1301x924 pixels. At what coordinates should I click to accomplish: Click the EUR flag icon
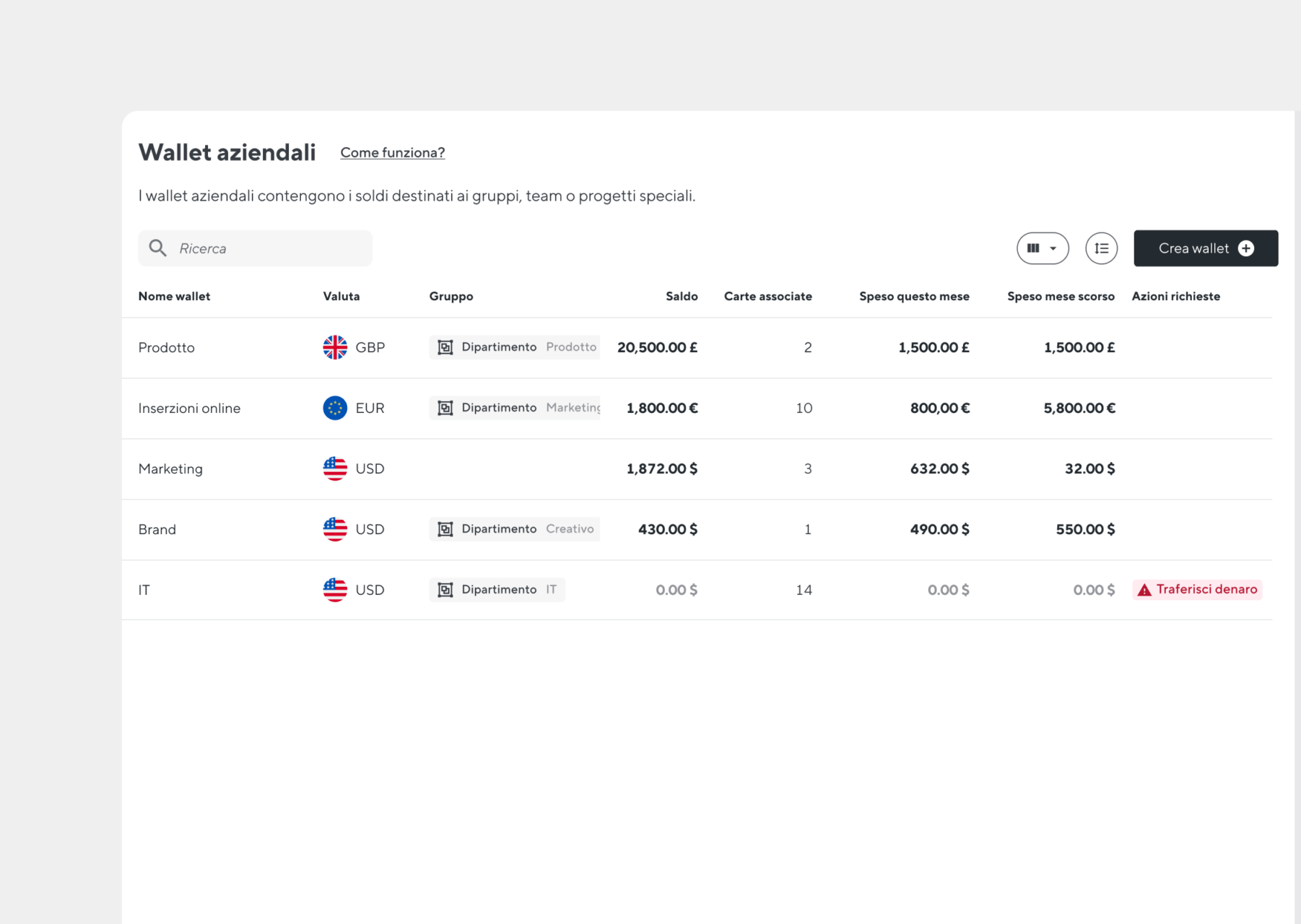click(x=335, y=408)
